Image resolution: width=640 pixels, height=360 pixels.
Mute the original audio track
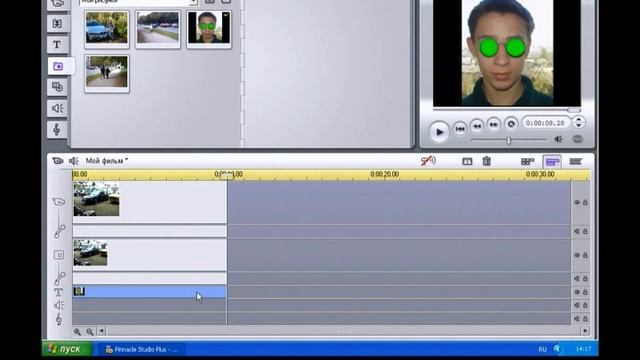coord(577,231)
